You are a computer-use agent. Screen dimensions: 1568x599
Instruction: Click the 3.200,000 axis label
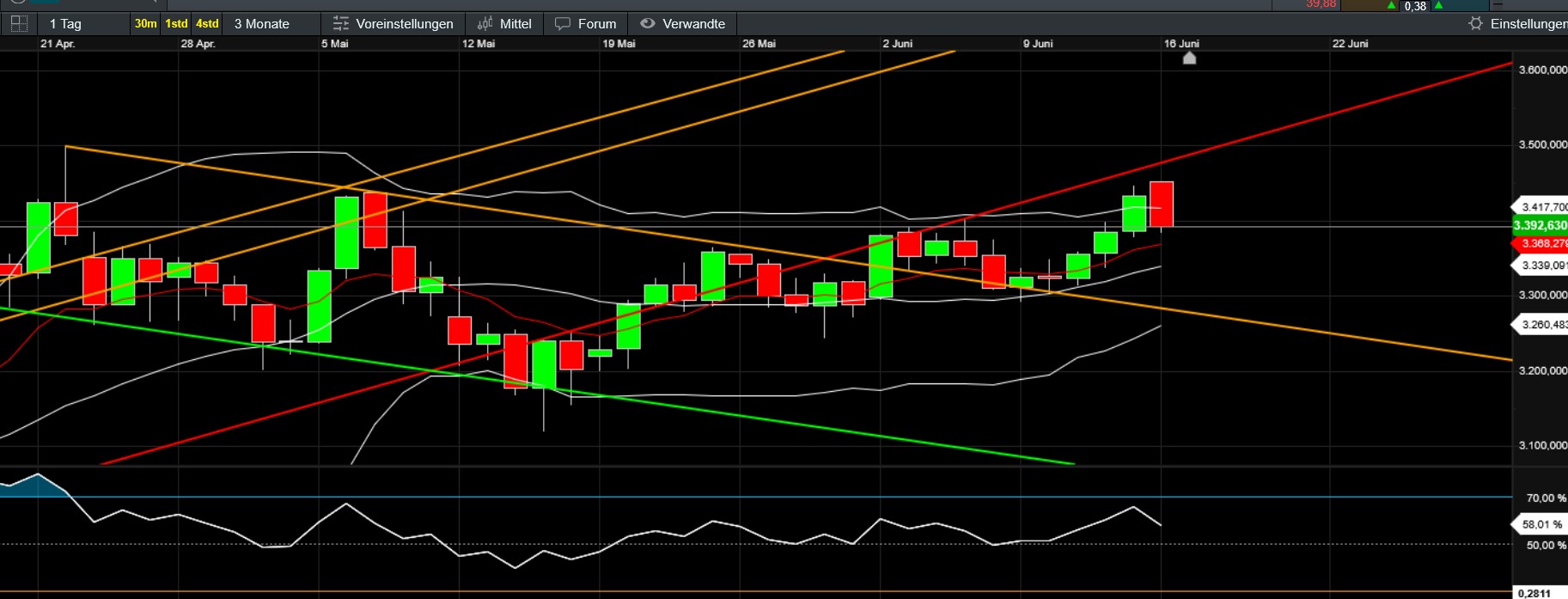coord(1543,370)
